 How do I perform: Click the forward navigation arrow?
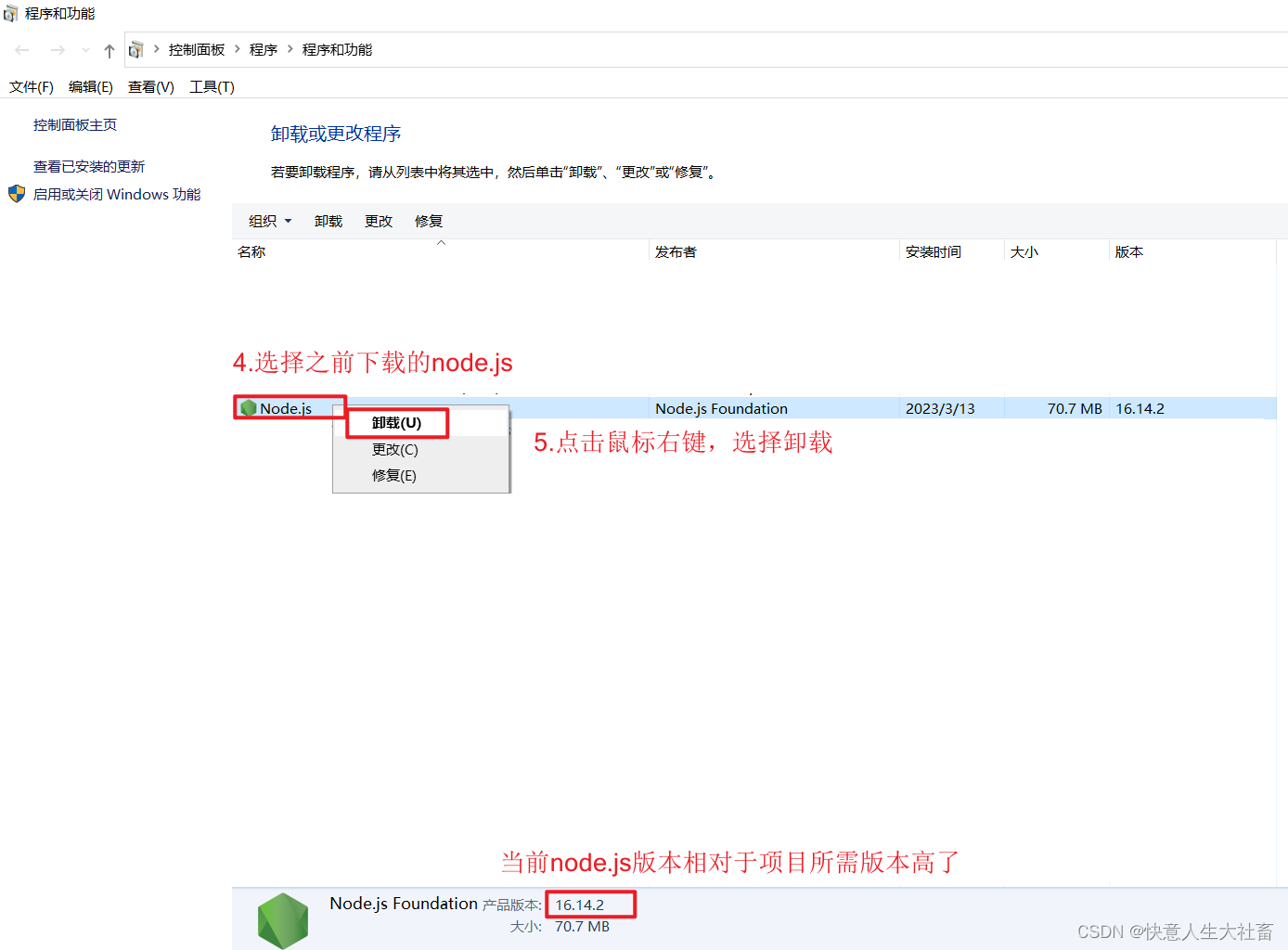pos(58,50)
